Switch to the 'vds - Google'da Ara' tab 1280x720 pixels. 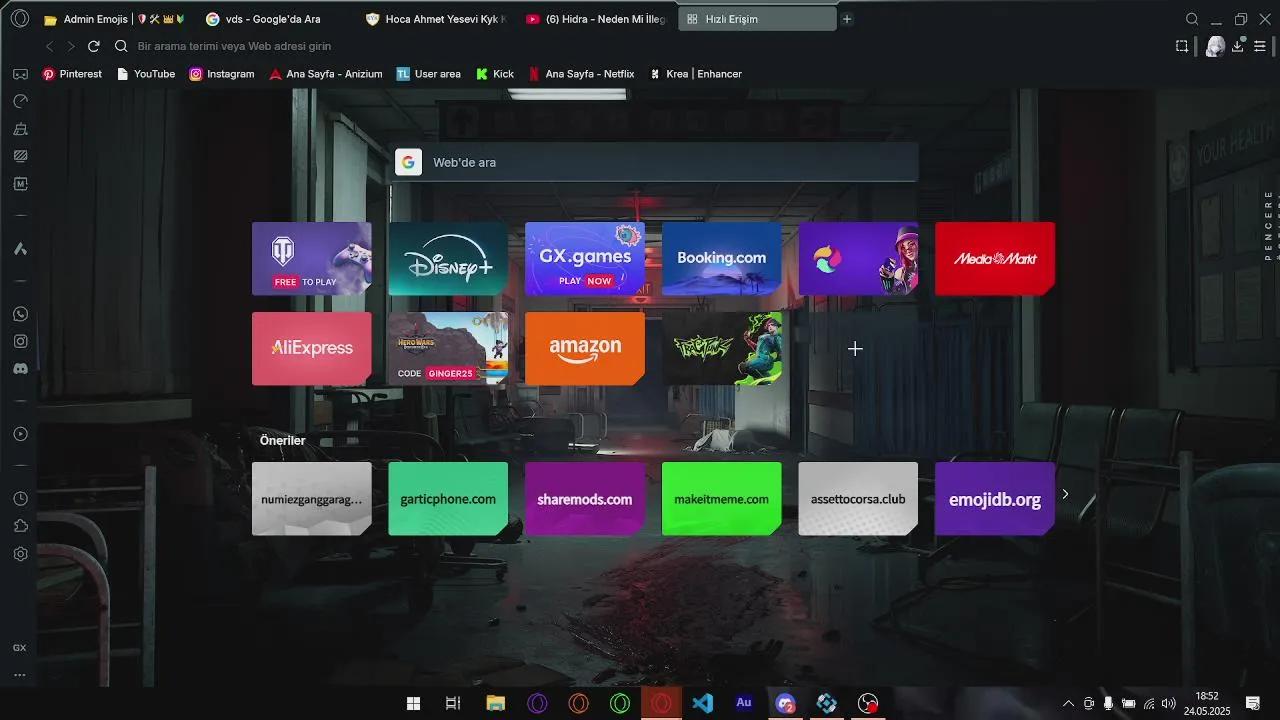pos(272,19)
